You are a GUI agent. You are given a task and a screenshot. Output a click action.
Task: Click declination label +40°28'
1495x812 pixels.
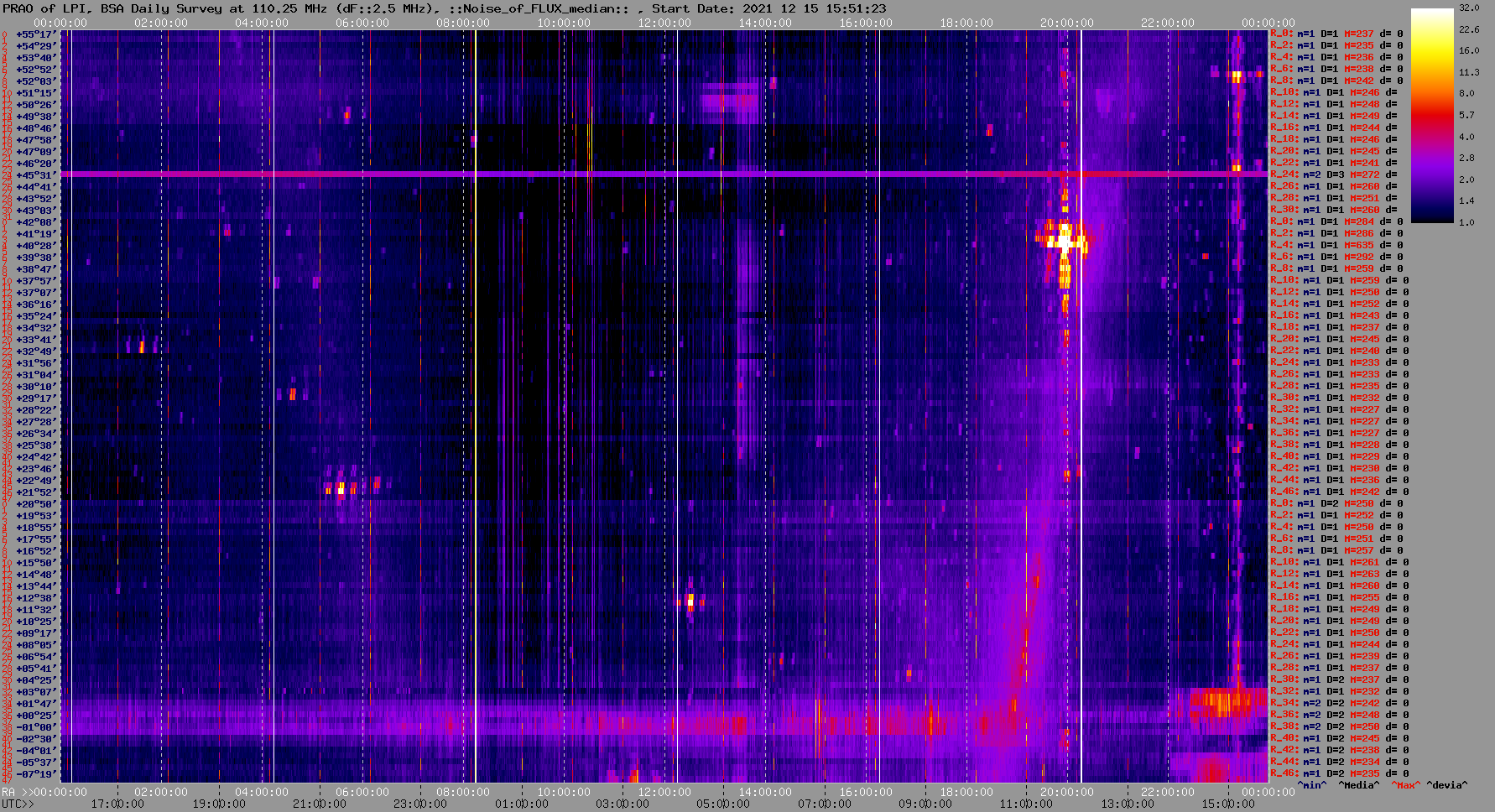click(x=36, y=245)
